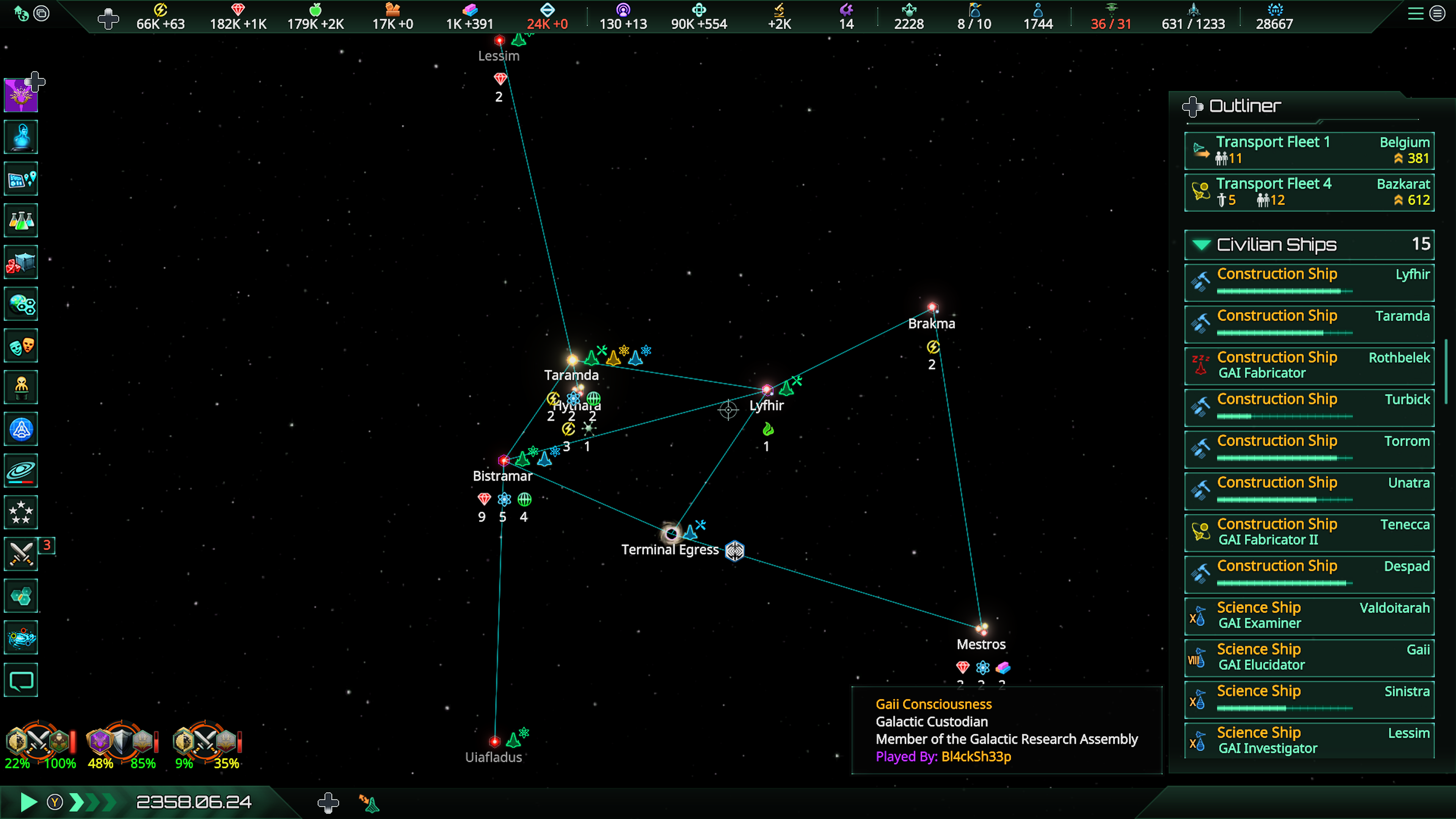Click the unity 90K +554 resource
Viewport: 1456px width, 819px height.
699,17
